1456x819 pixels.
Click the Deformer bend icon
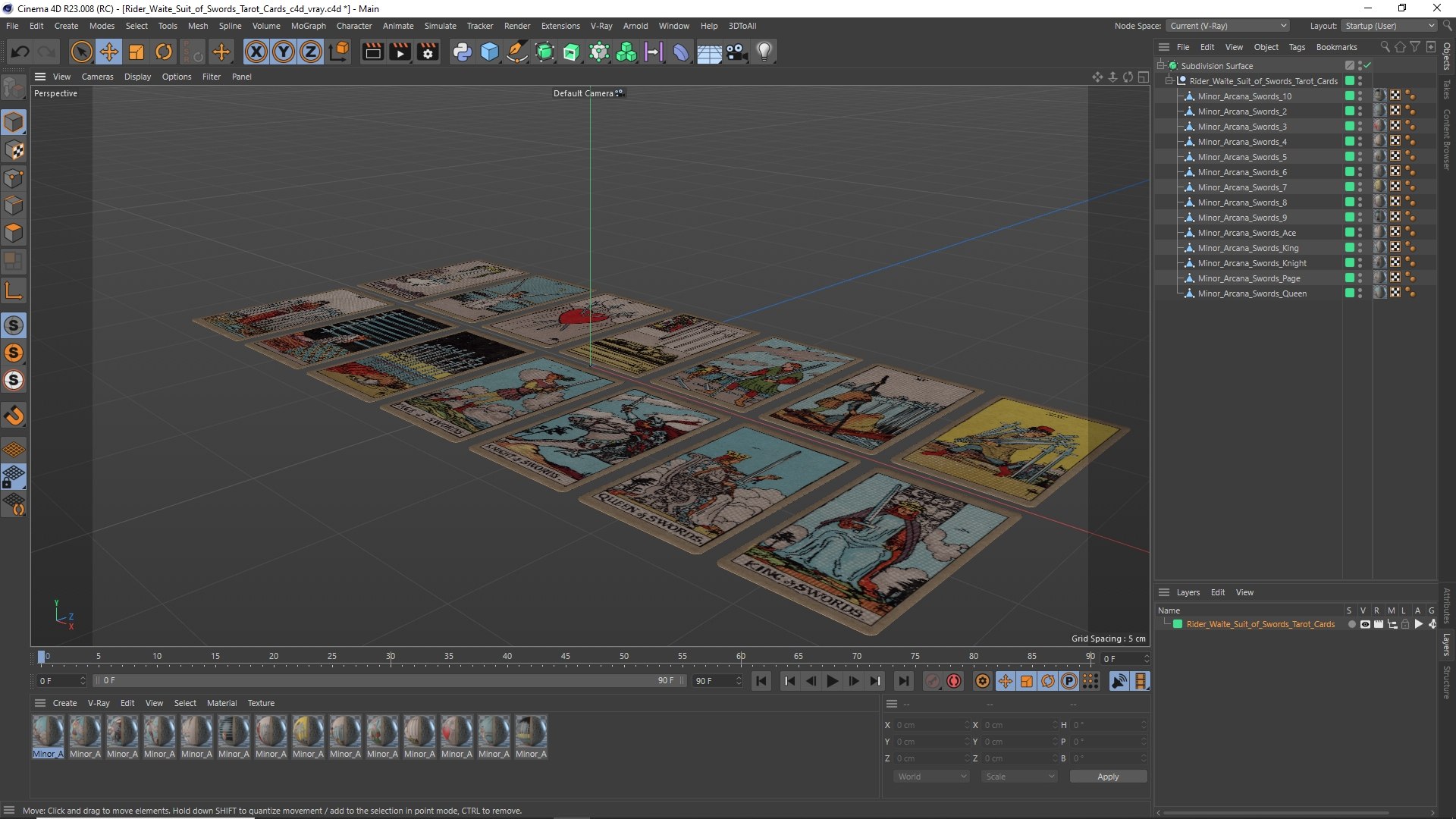click(x=681, y=52)
